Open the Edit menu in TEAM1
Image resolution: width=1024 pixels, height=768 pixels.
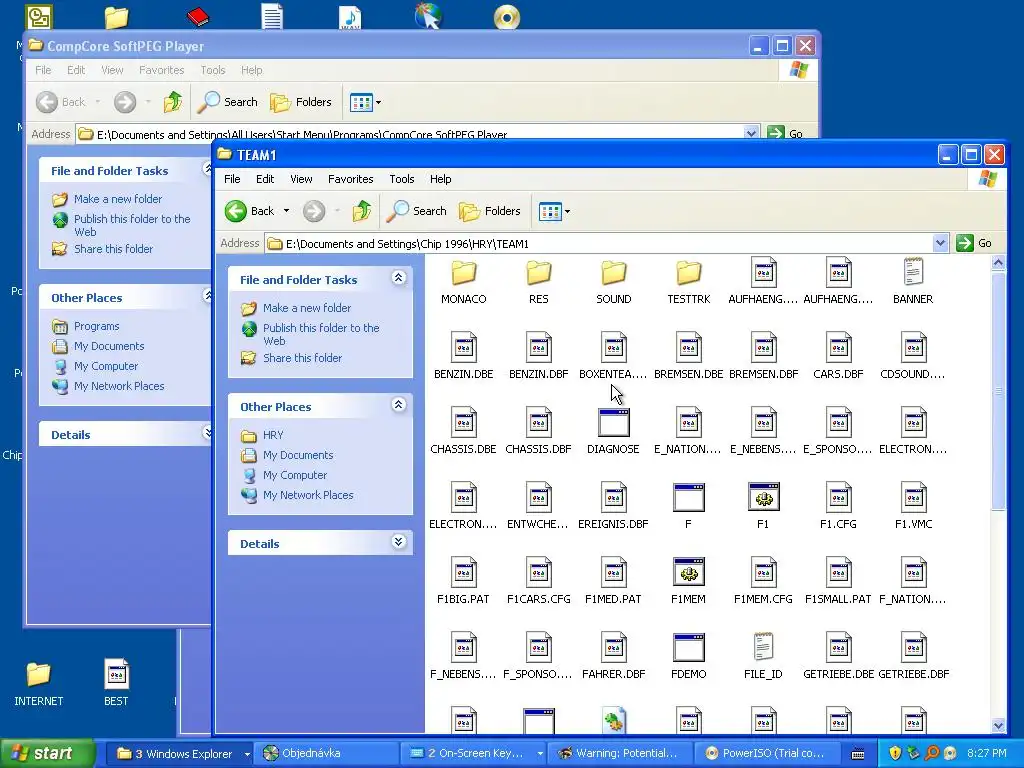tap(264, 179)
